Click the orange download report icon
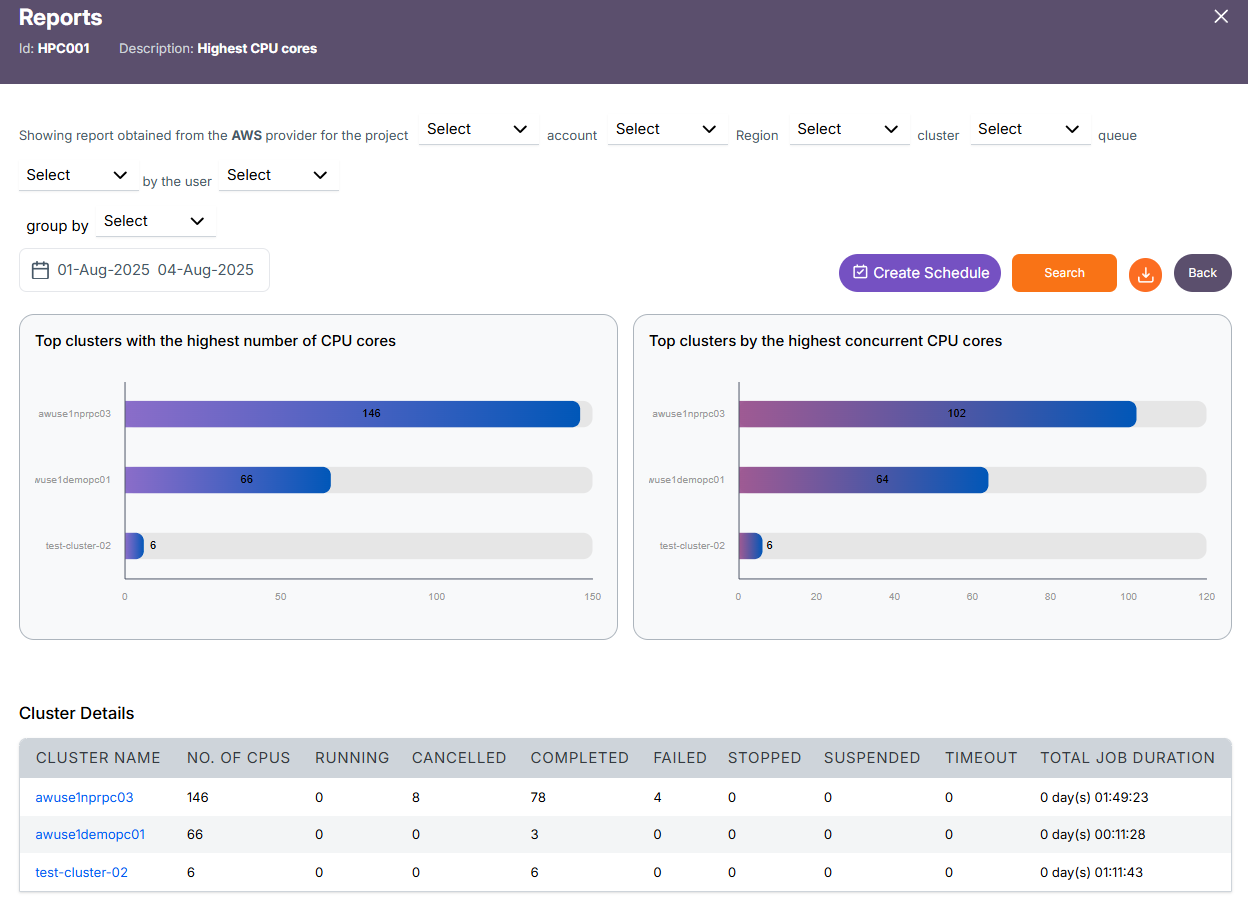Screen dimensions: 1248x903 [x=1145, y=275]
